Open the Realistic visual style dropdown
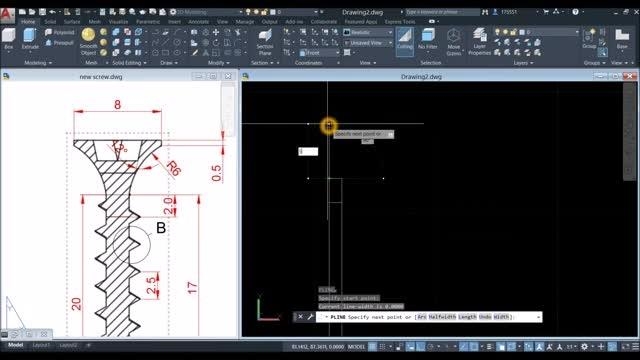Screen dimensions: 640x360 click(x=368, y=32)
